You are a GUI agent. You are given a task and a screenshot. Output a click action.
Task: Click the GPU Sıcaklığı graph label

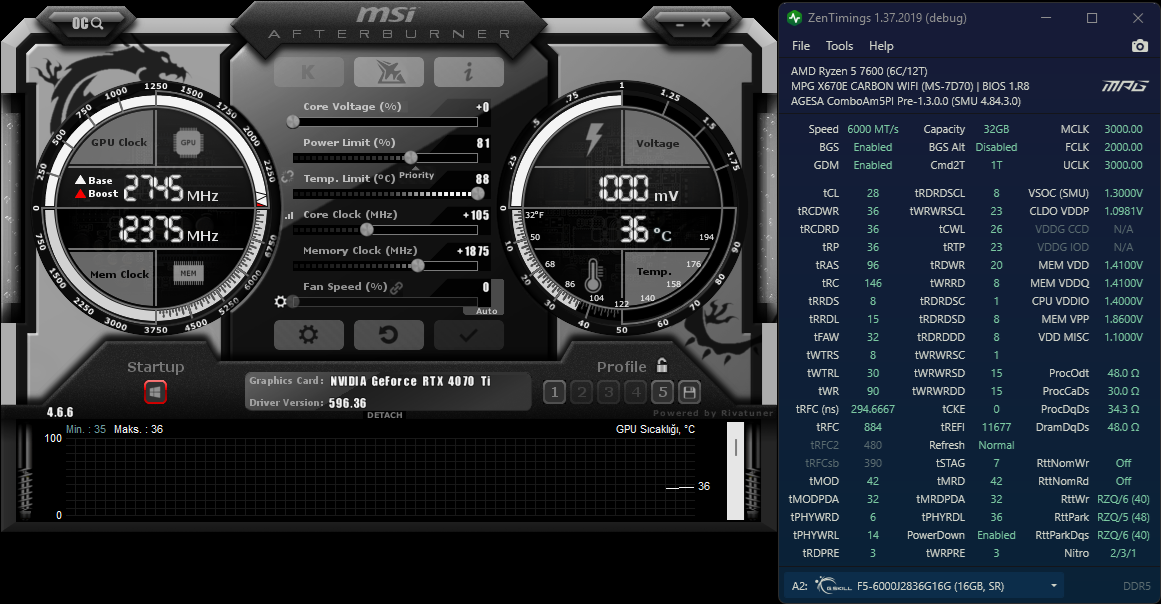pos(655,429)
